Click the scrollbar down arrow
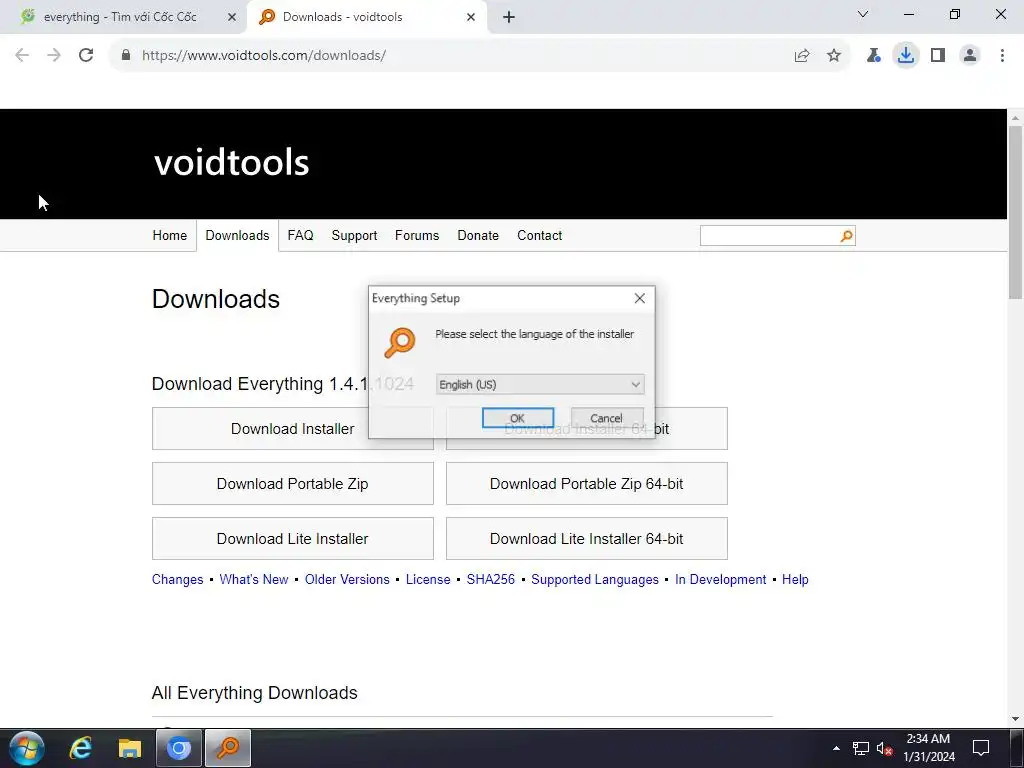The height and width of the screenshot is (768, 1024). [1015, 719]
